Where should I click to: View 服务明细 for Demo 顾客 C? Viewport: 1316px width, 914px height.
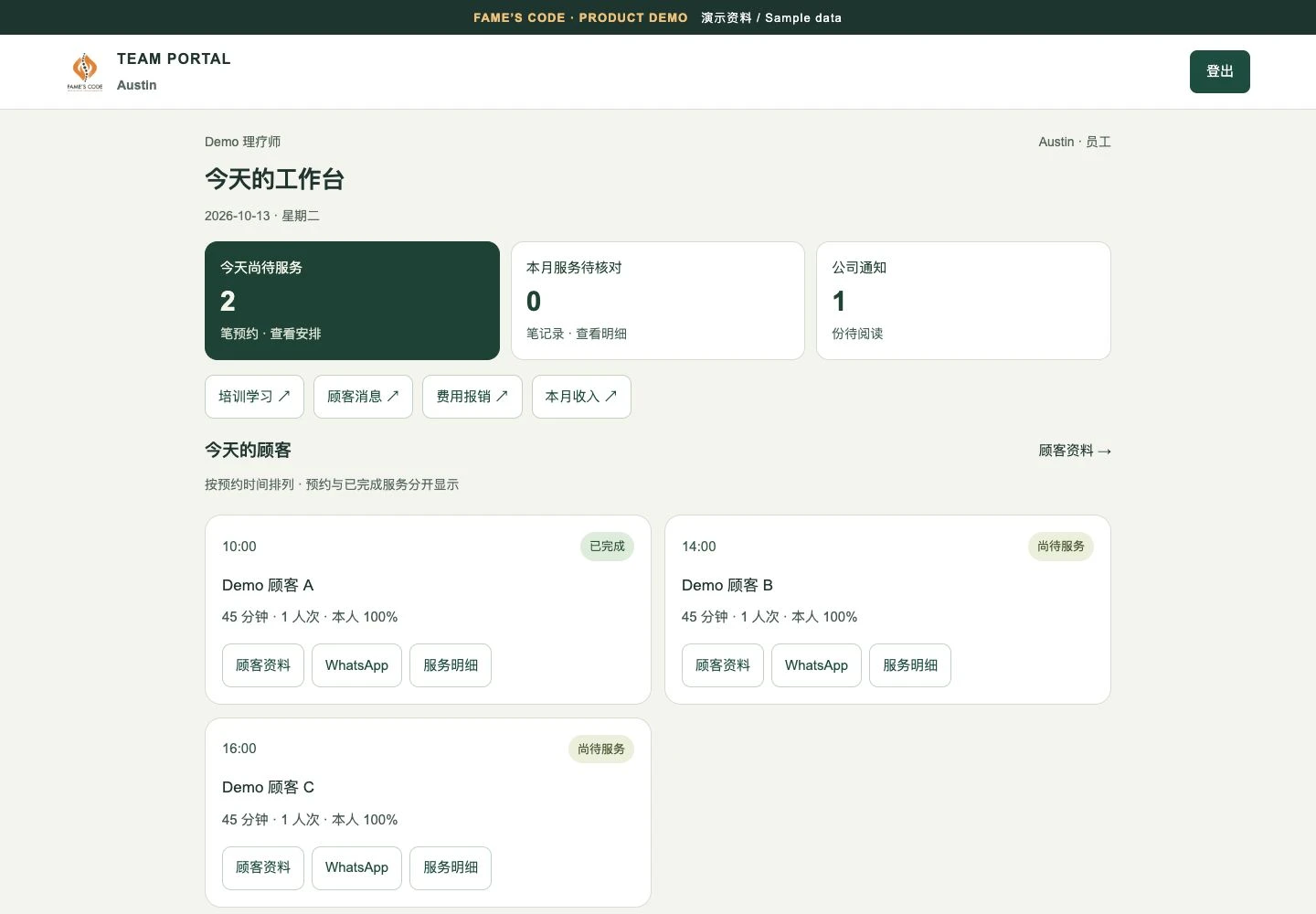pos(451,867)
